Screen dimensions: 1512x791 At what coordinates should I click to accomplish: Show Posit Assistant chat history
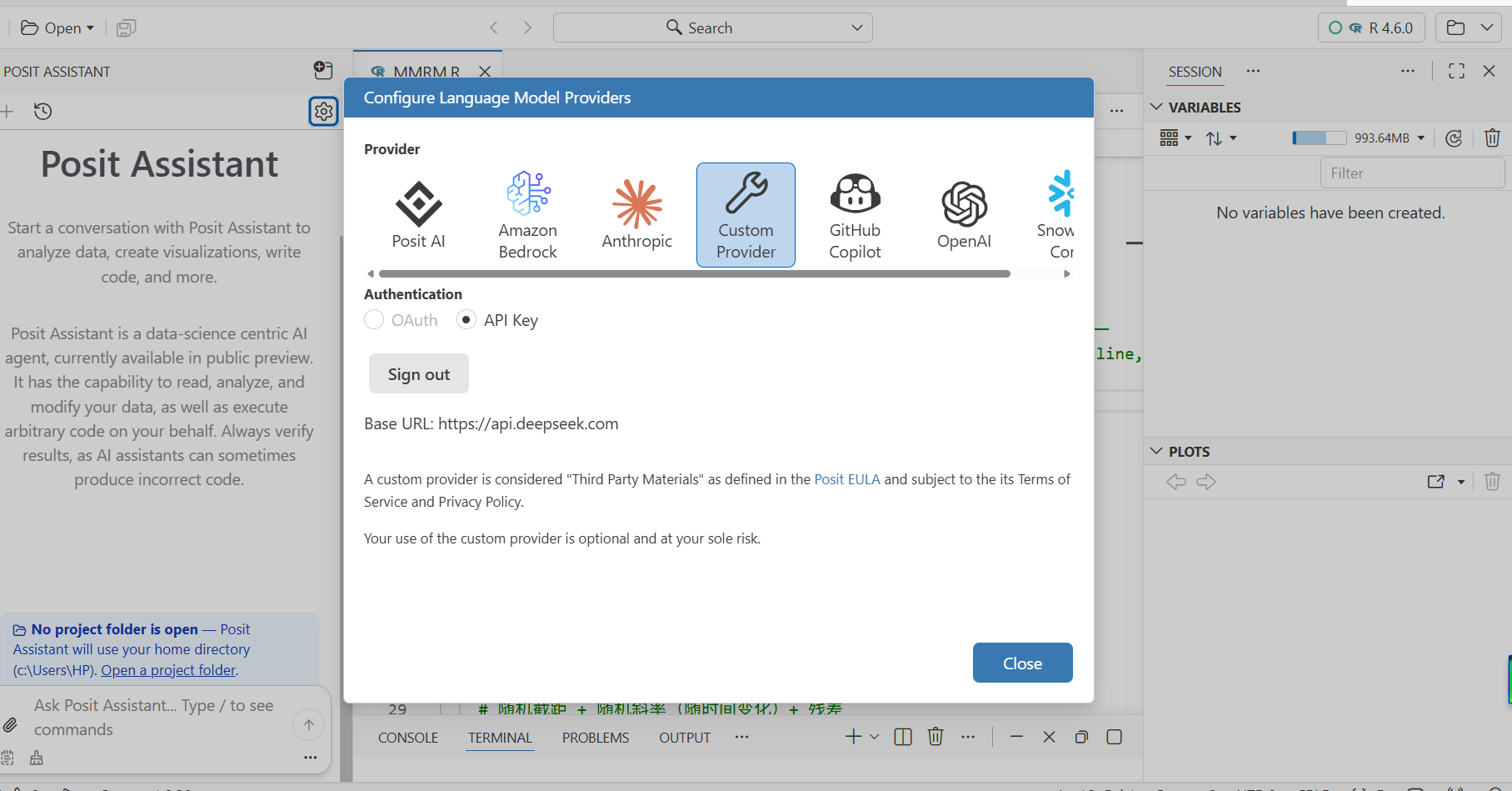[43, 111]
